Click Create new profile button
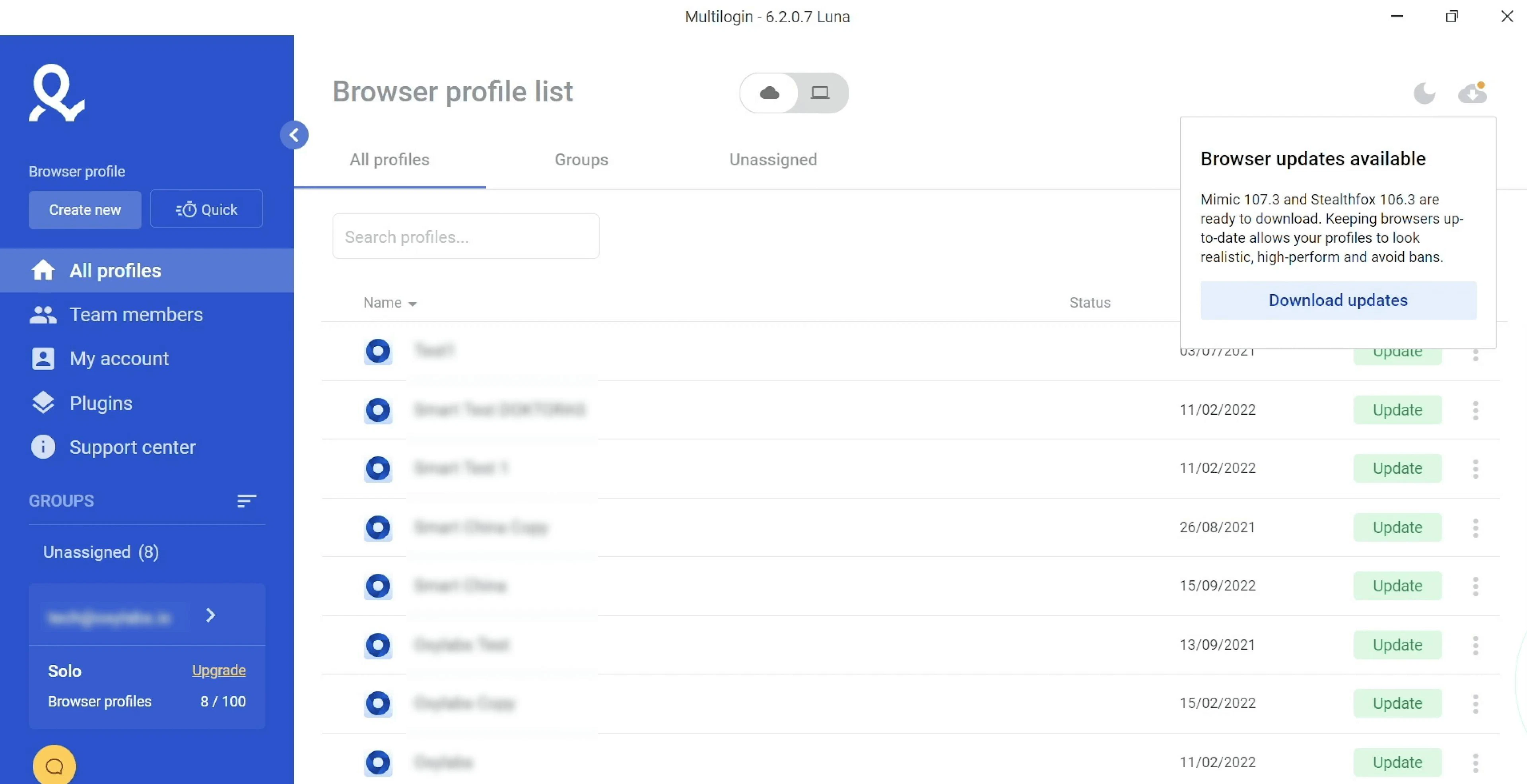Screen dimensions: 1527x784 point(85,210)
